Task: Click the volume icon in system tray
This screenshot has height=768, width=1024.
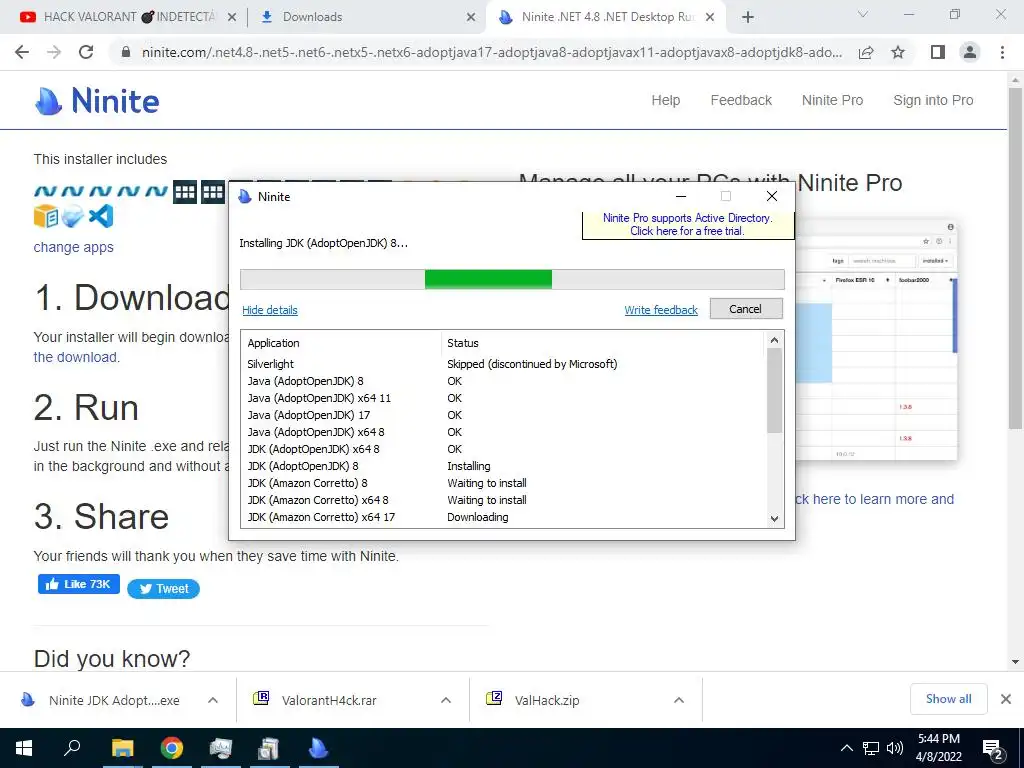Action: 895,748
